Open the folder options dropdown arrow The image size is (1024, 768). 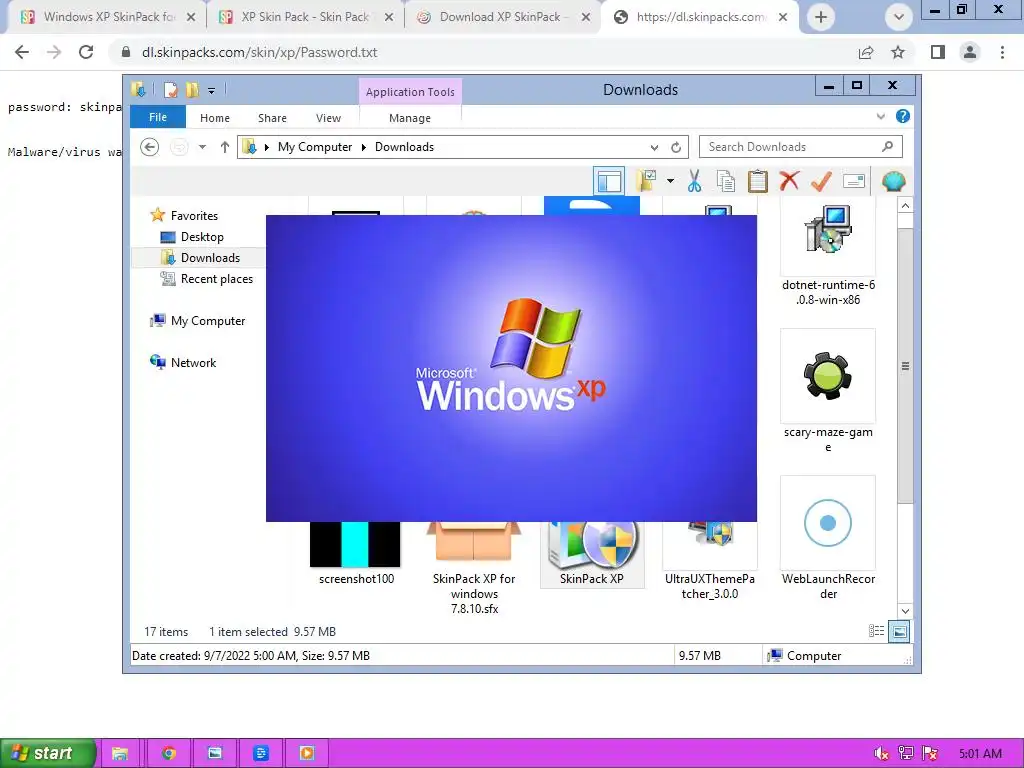click(670, 181)
